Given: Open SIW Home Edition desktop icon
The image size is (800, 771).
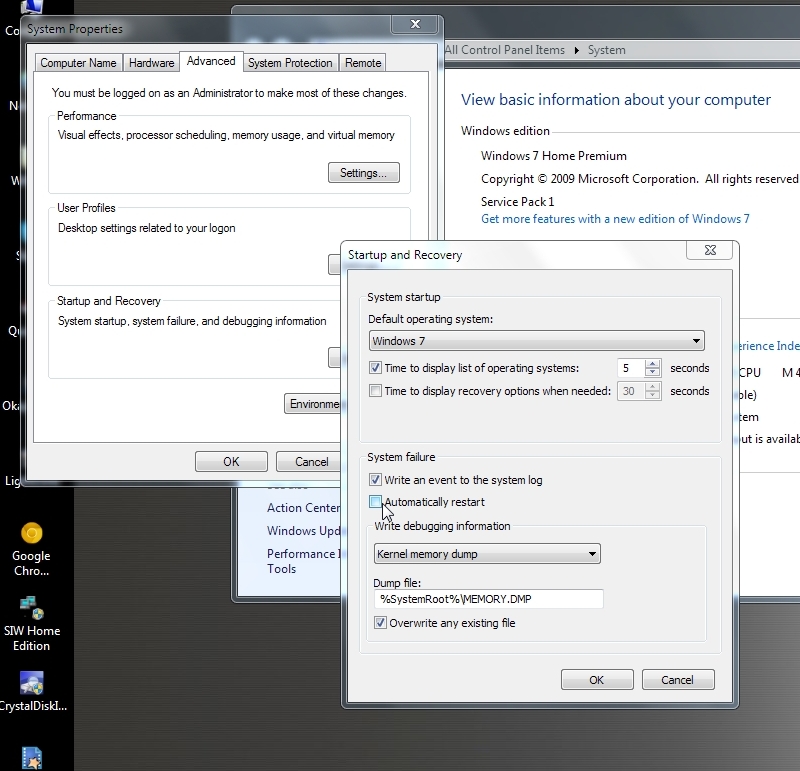Looking at the screenshot, I should tap(31, 624).
